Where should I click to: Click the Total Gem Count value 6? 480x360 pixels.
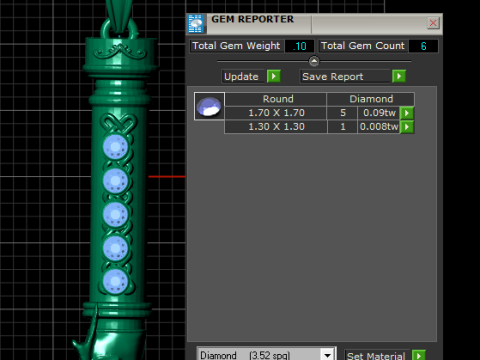tap(423, 46)
